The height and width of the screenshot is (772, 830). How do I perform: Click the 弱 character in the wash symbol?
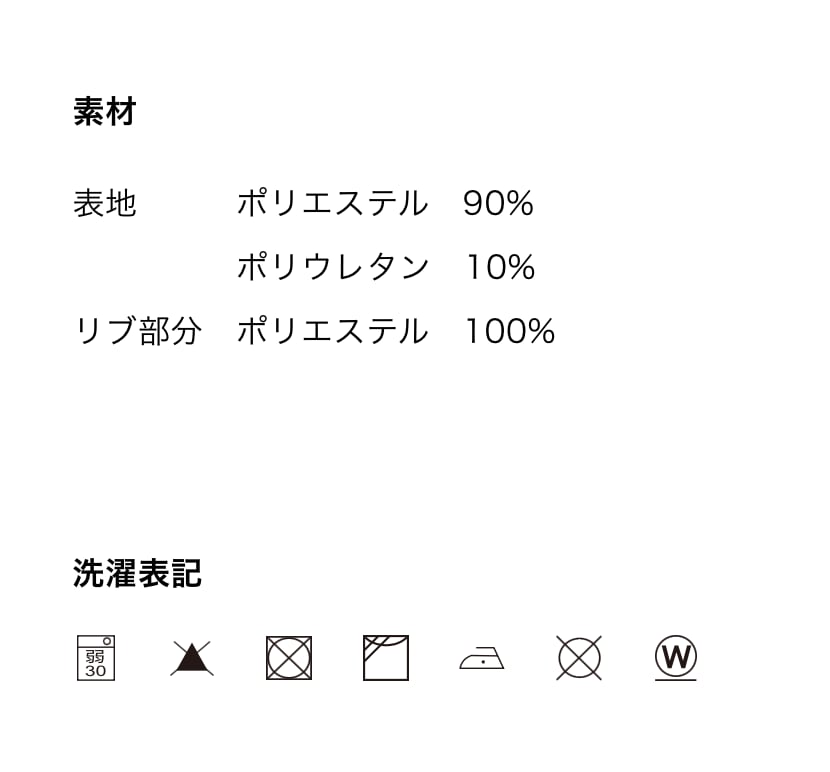point(95,657)
